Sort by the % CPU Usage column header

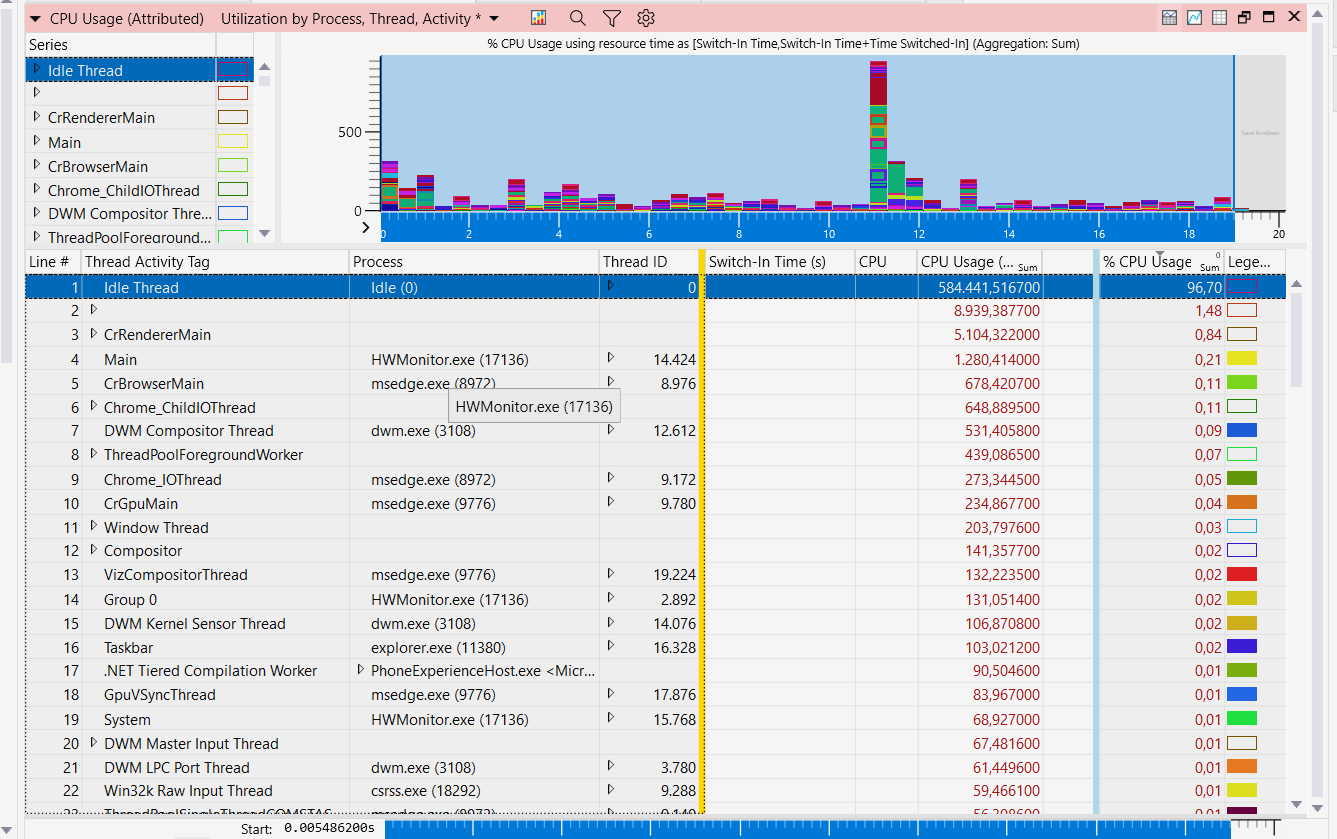point(1161,261)
